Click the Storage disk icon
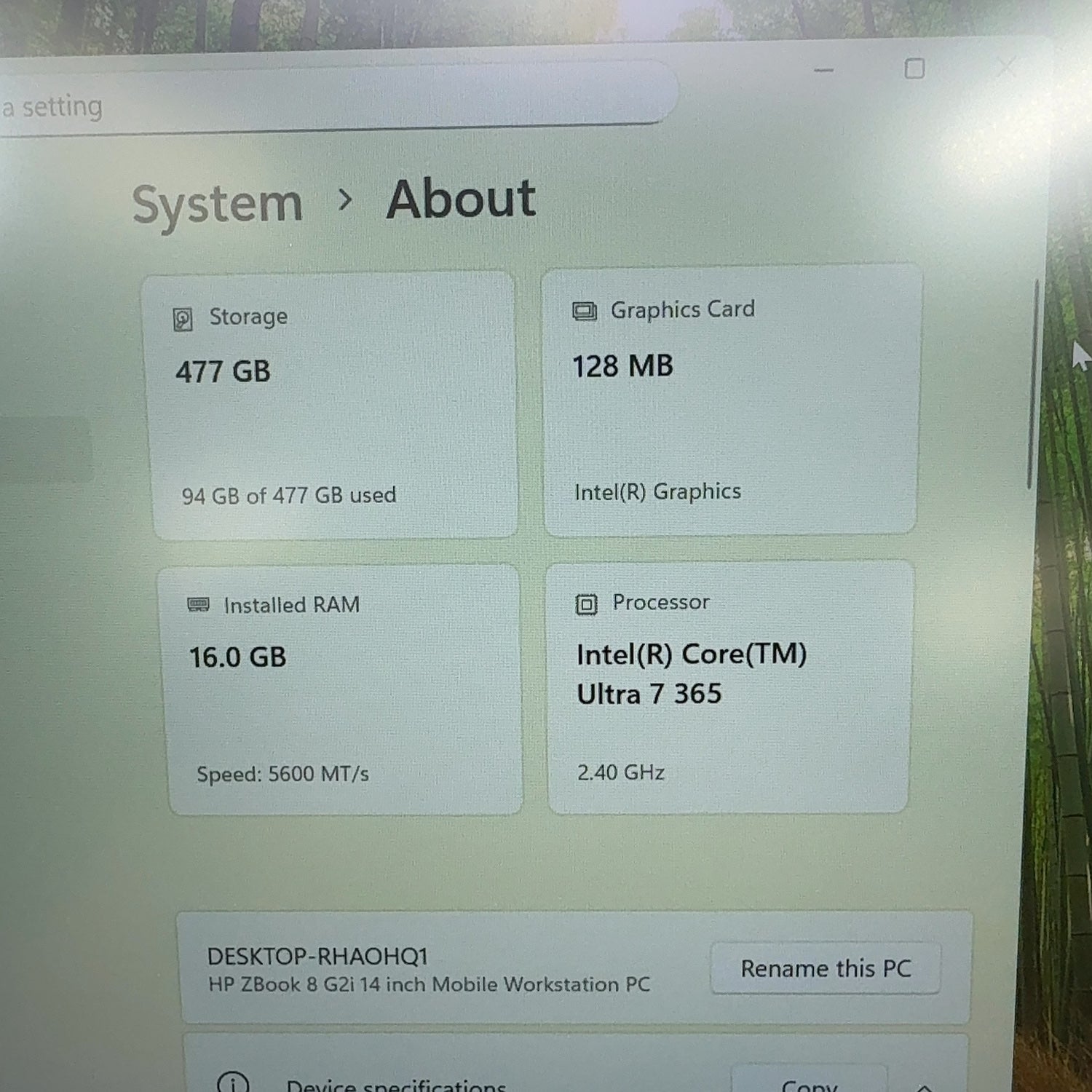The height and width of the screenshot is (1092, 1092). [x=183, y=319]
